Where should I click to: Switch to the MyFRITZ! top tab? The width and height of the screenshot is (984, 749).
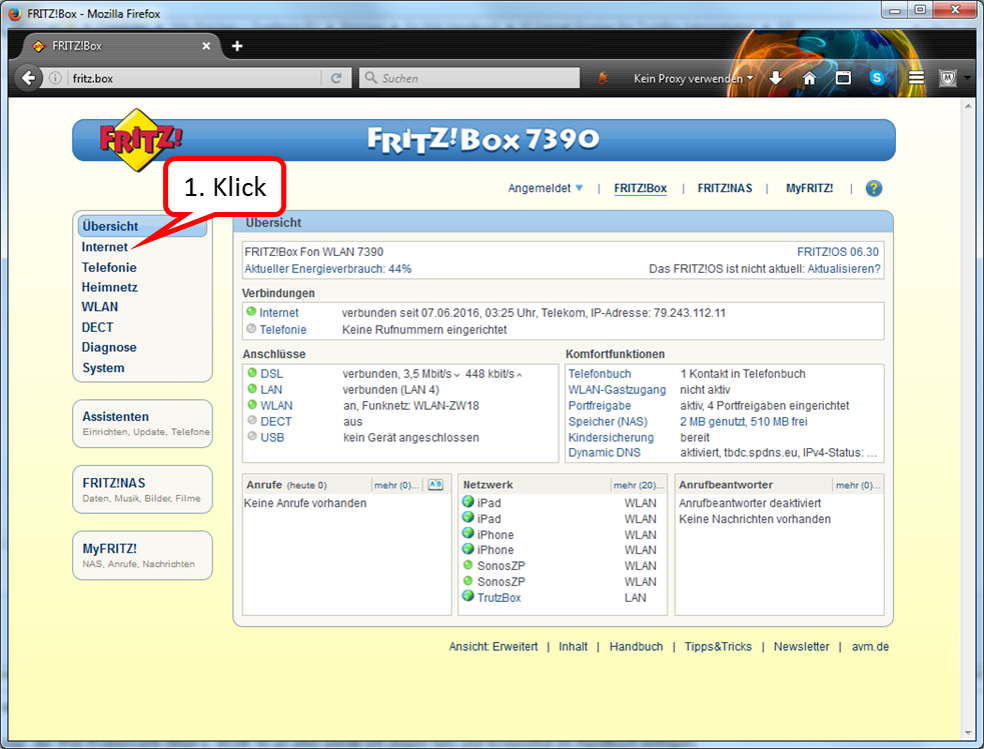810,188
